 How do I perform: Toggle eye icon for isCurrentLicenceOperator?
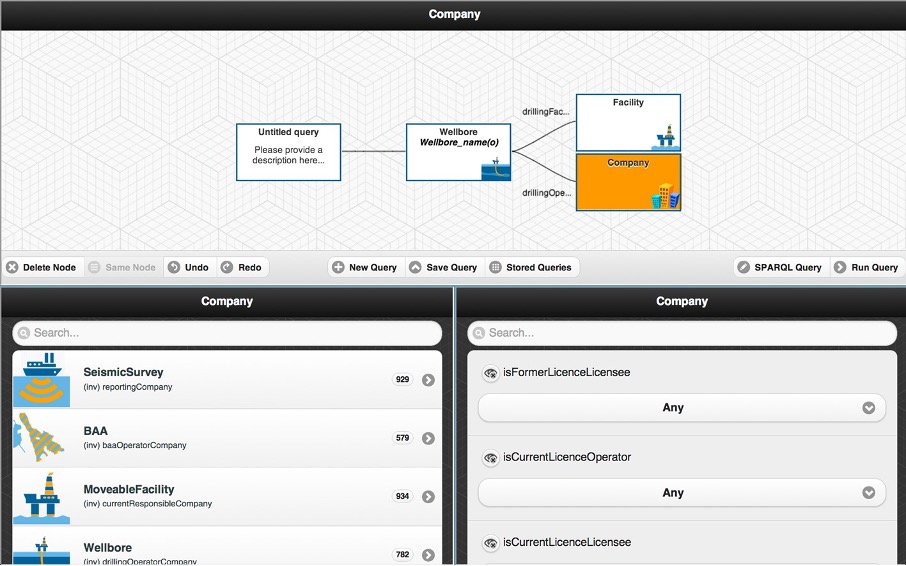pos(490,458)
